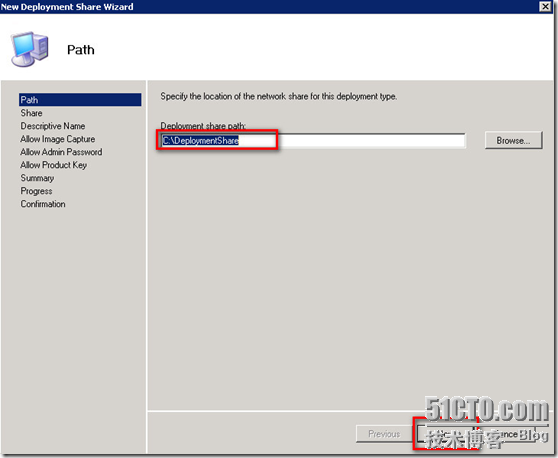Select the Progress step in the sidebar
The height and width of the screenshot is (458, 558).
click(36, 191)
